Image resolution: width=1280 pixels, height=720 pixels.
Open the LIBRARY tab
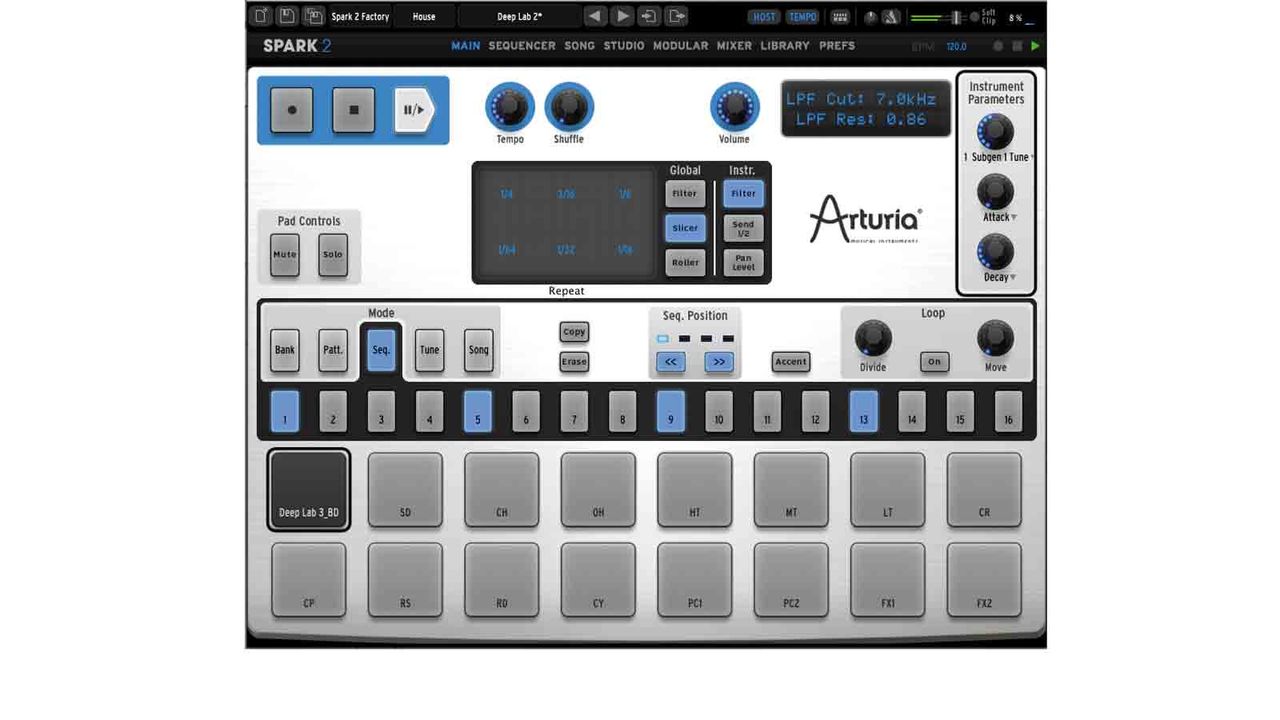pyautogui.click(x=785, y=46)
